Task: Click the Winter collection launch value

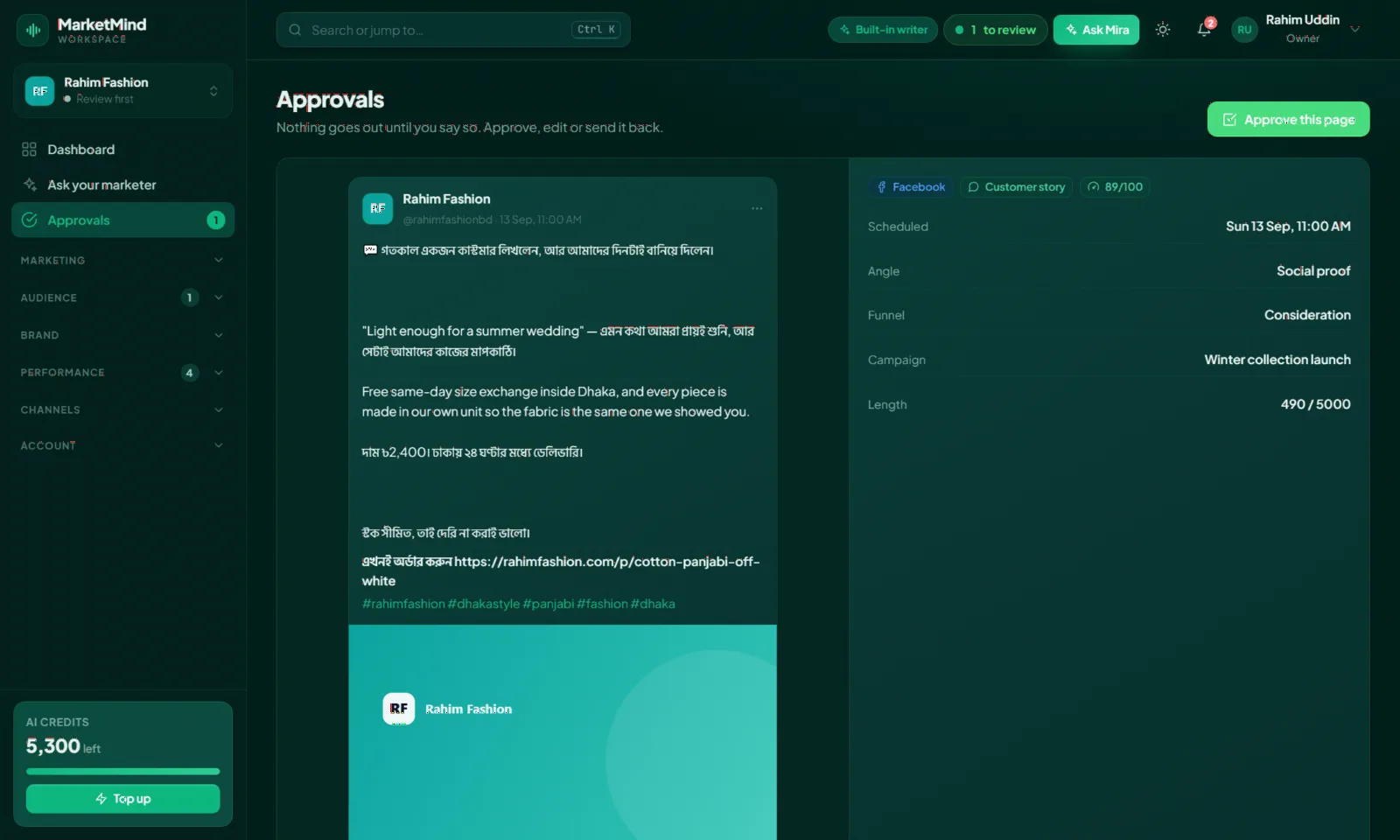Action: pos(1277,360)
